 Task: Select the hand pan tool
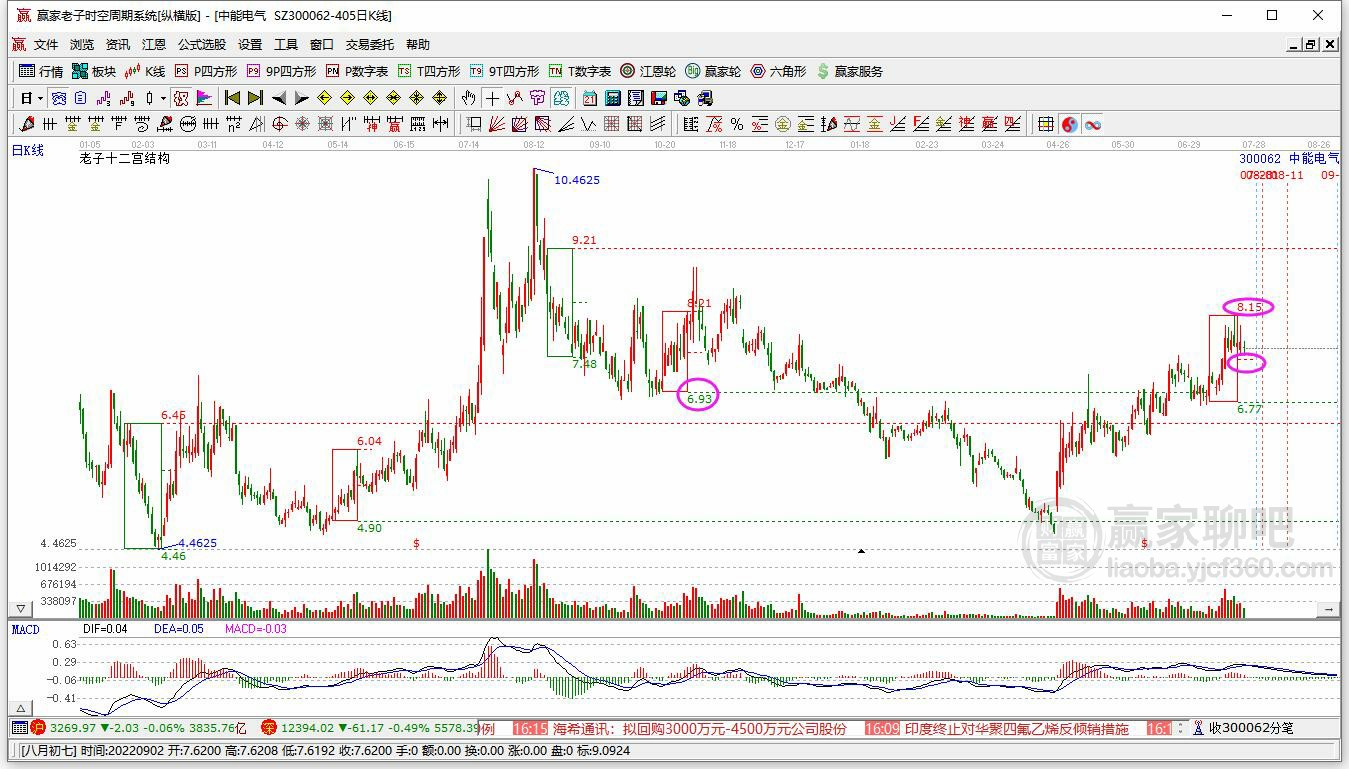(x=468, y=98)
